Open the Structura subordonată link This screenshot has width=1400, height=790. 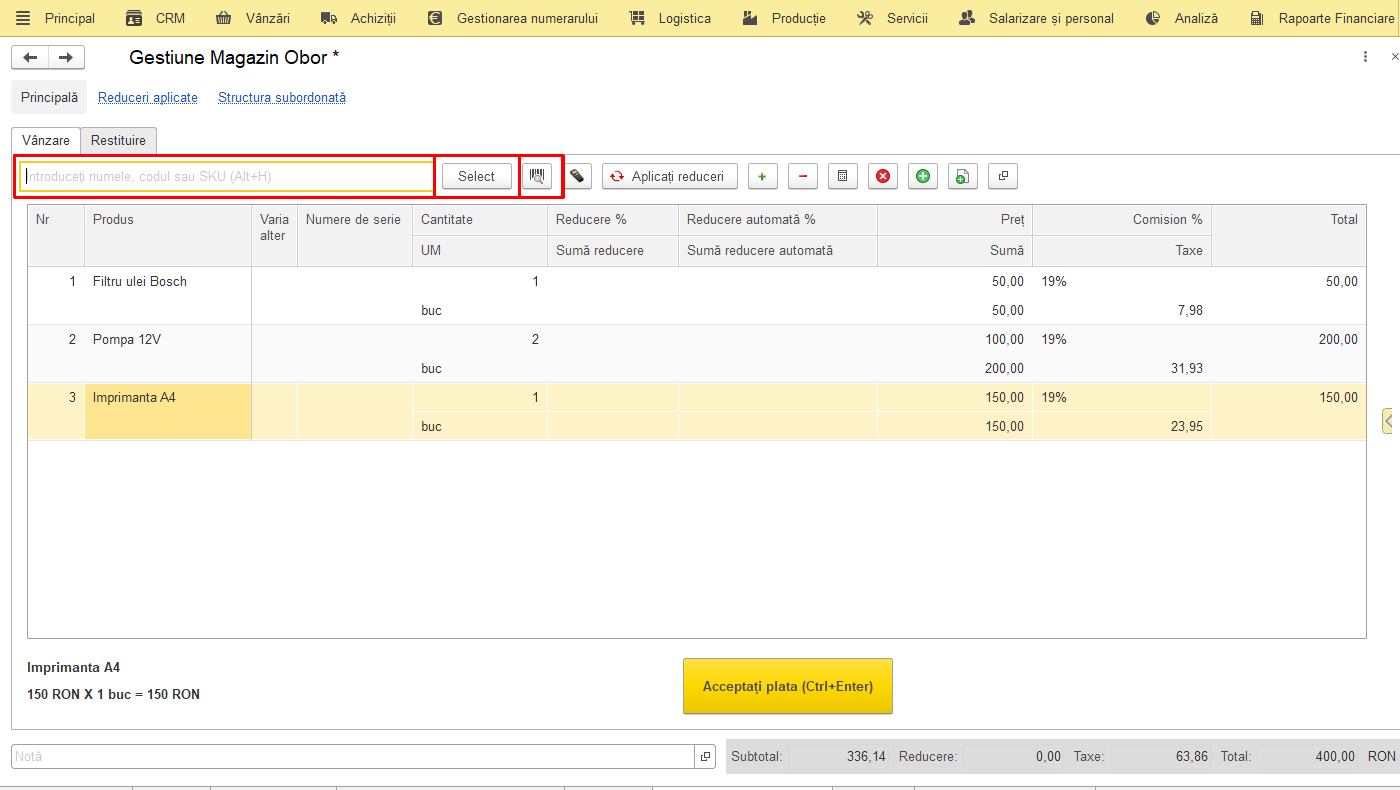(x=282, y=98)
